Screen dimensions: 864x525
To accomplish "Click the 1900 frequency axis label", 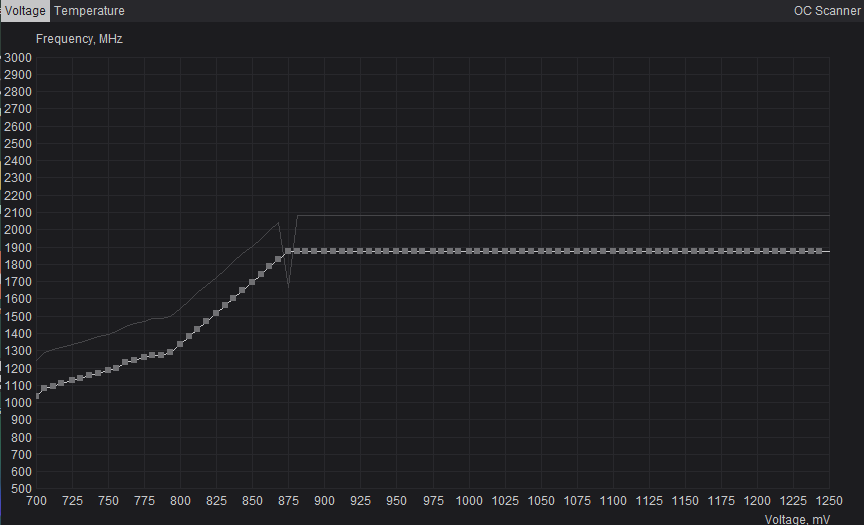I will (18, 248).
